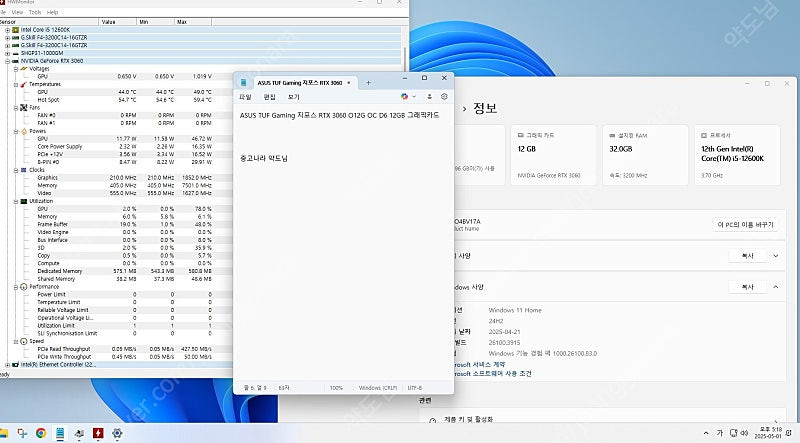Click the Powers category icon
This screenshot has width=800, height=443.
click(23, 131)
